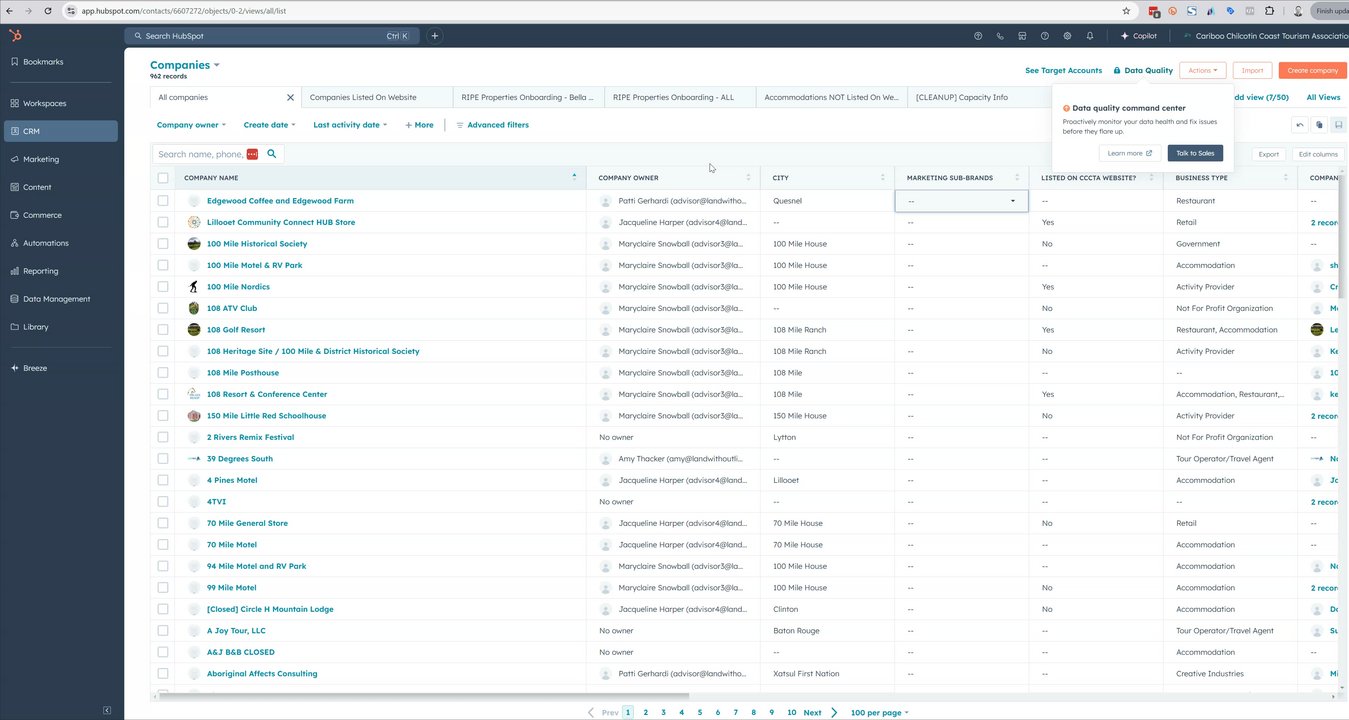1349x720 pixels.
Task: Focus the Search HubSpot field
Action: [x=270, y=36]
